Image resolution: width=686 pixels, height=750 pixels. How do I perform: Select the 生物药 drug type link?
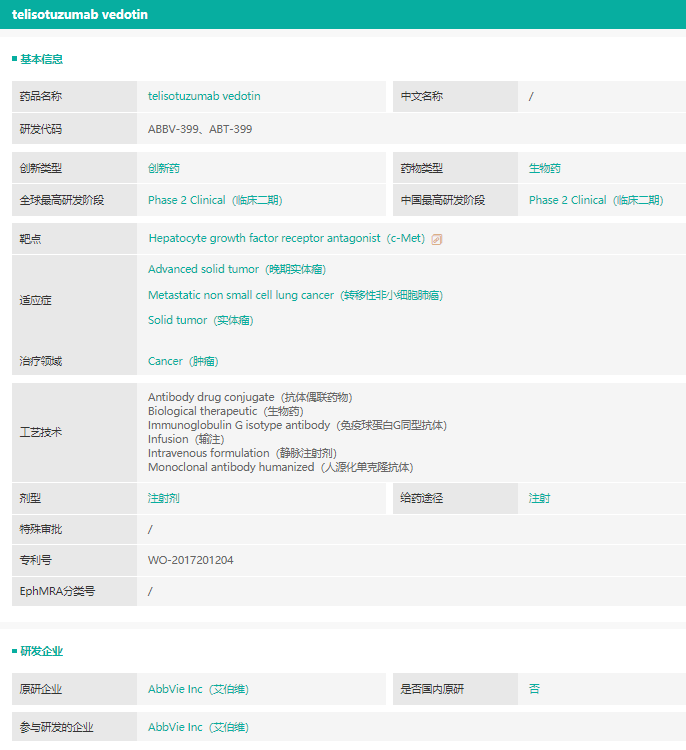coord(545,169)
